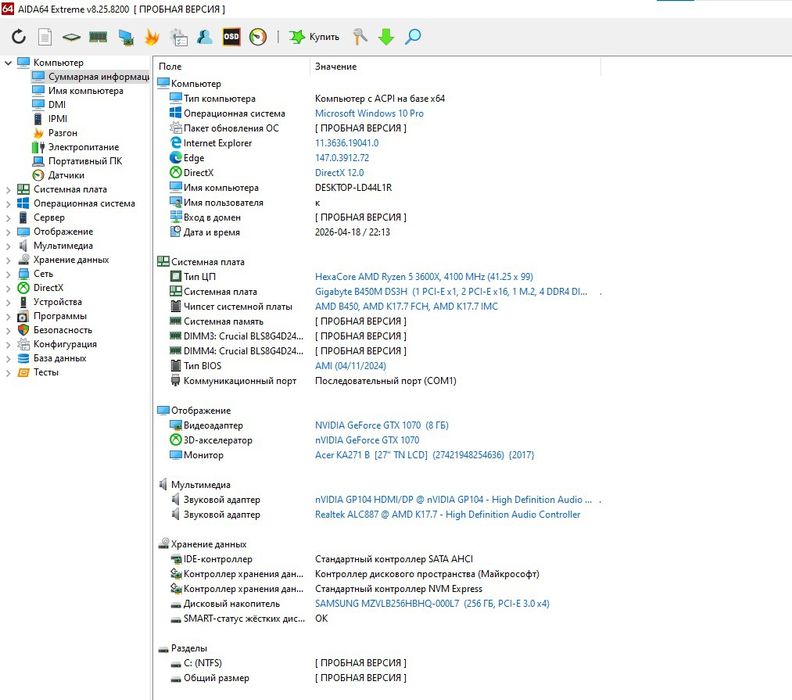
Task: Open the SAMSUNG MZVLB256HBHQ-000L7 drive link
Action: click(432, 604)
